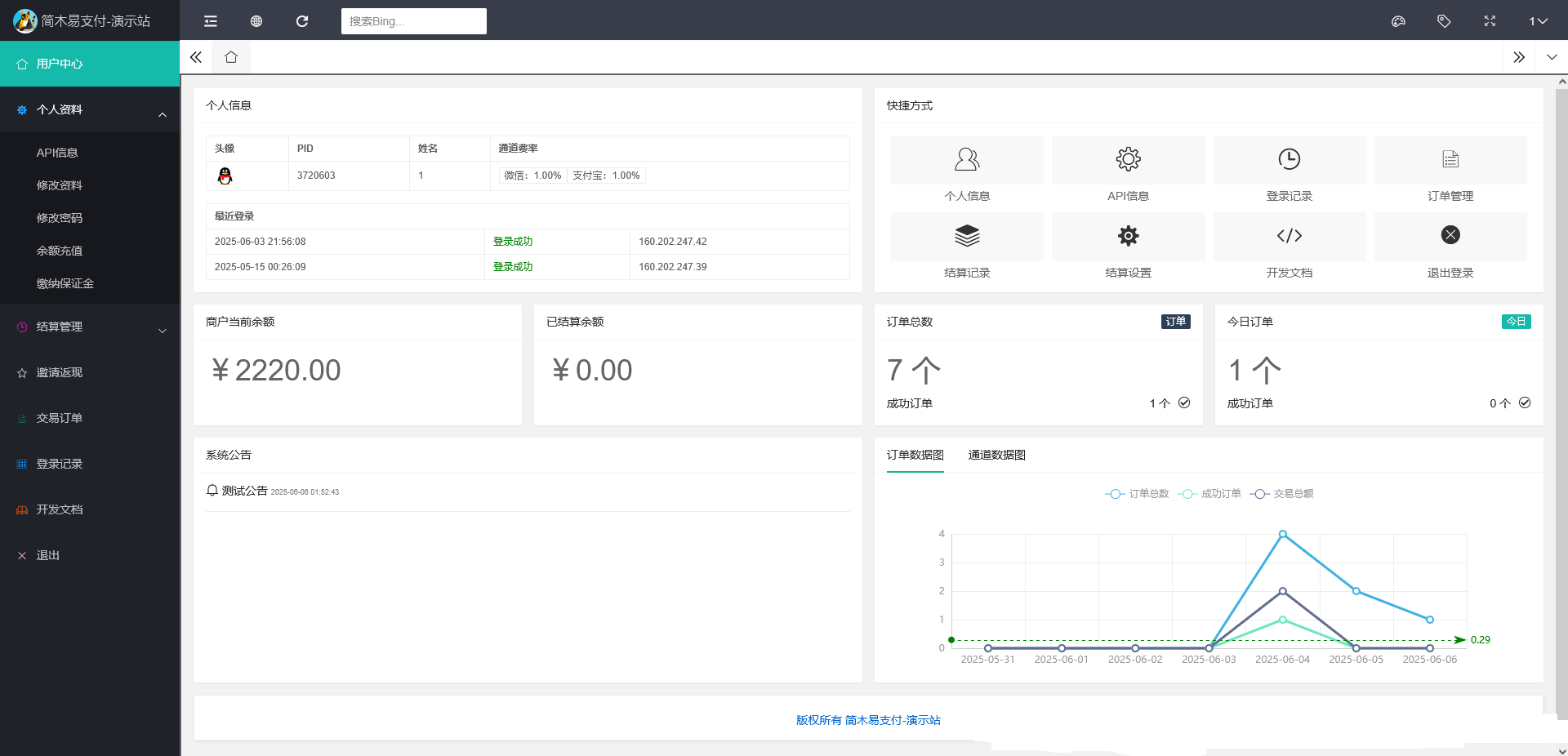Click the 版权所有 简木易支付-演示站 footer link

868,720
